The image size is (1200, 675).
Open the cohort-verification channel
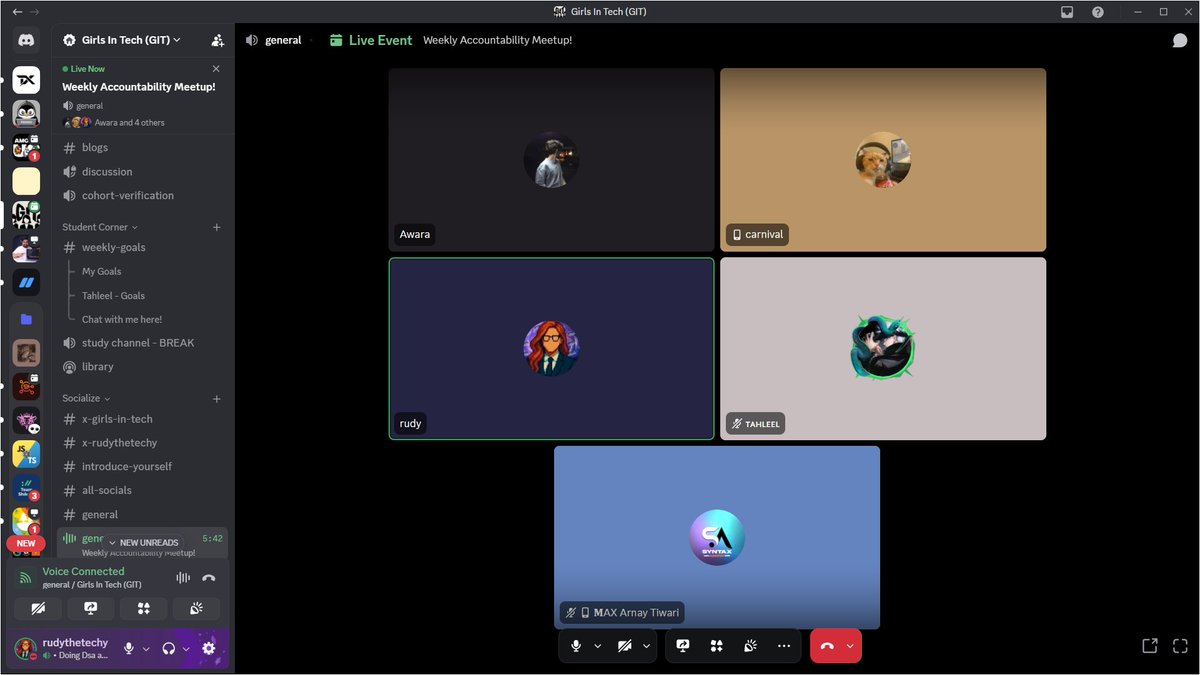[x=143, y=195]
